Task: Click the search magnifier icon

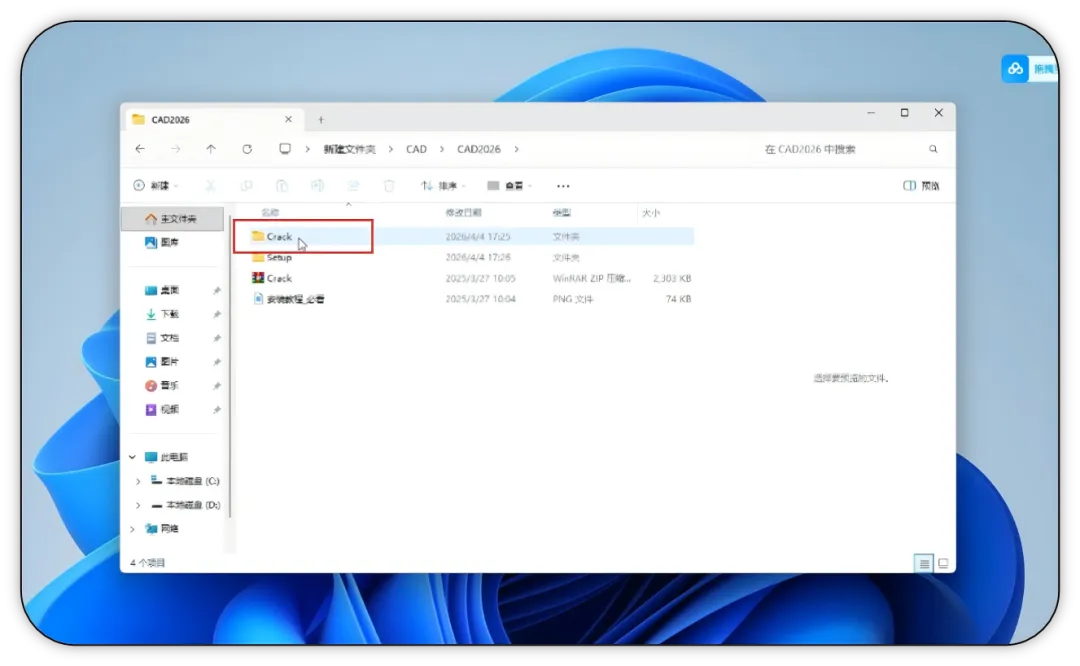Action: (x=933, y=149)
